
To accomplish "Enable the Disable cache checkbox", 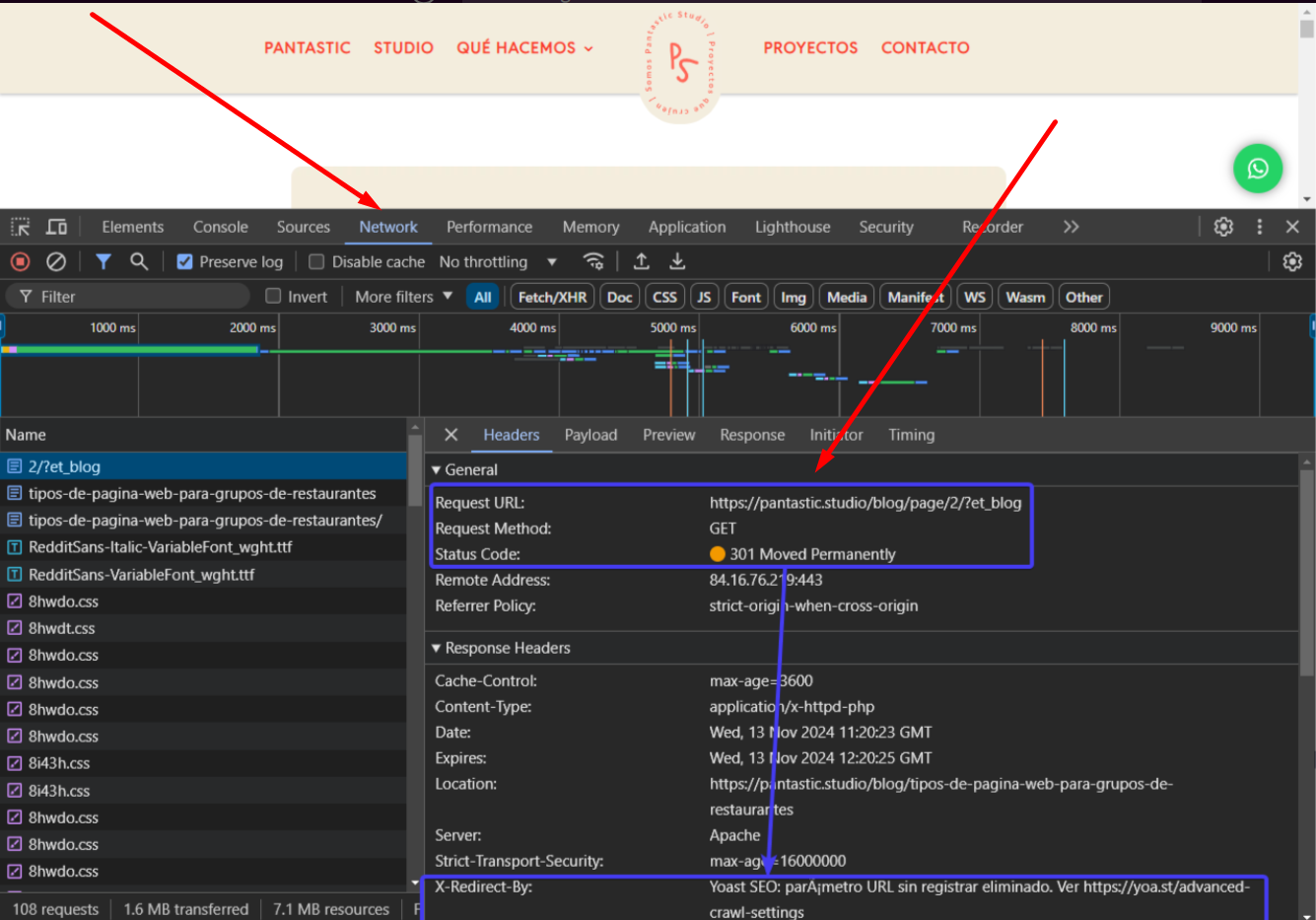I will (316, 261).
